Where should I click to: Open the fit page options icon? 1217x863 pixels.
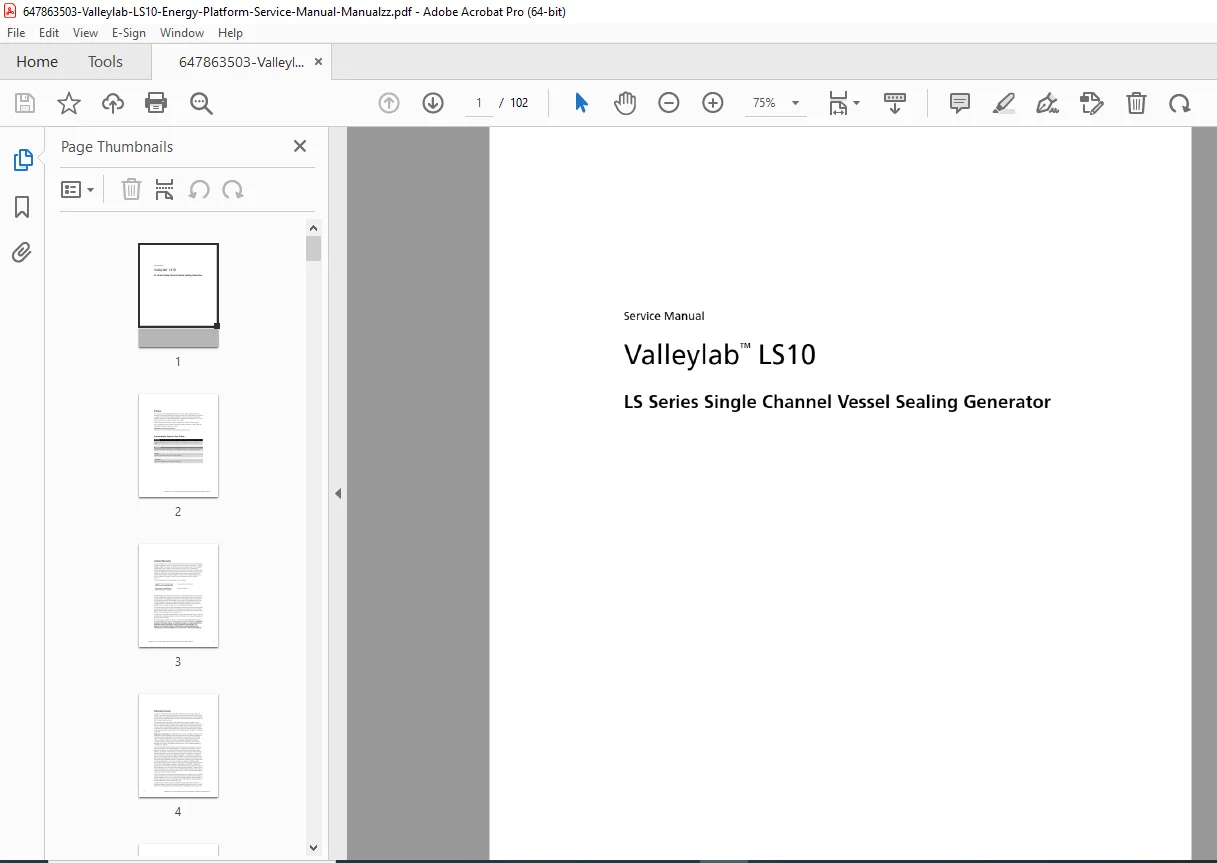pos(838,103)
